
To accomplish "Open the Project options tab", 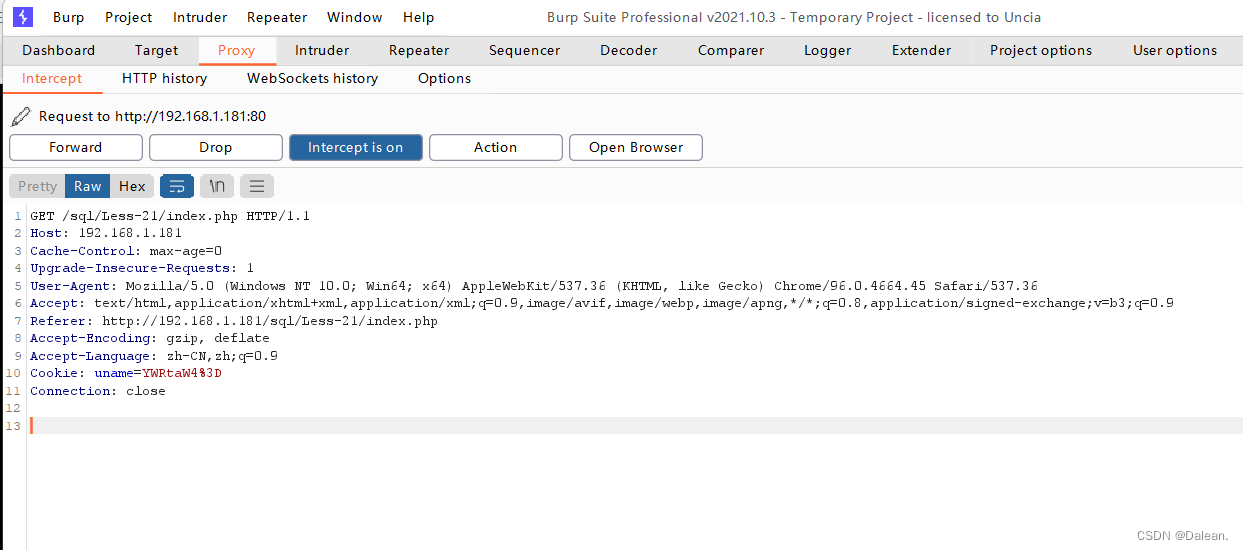I will pos(1041,50).
